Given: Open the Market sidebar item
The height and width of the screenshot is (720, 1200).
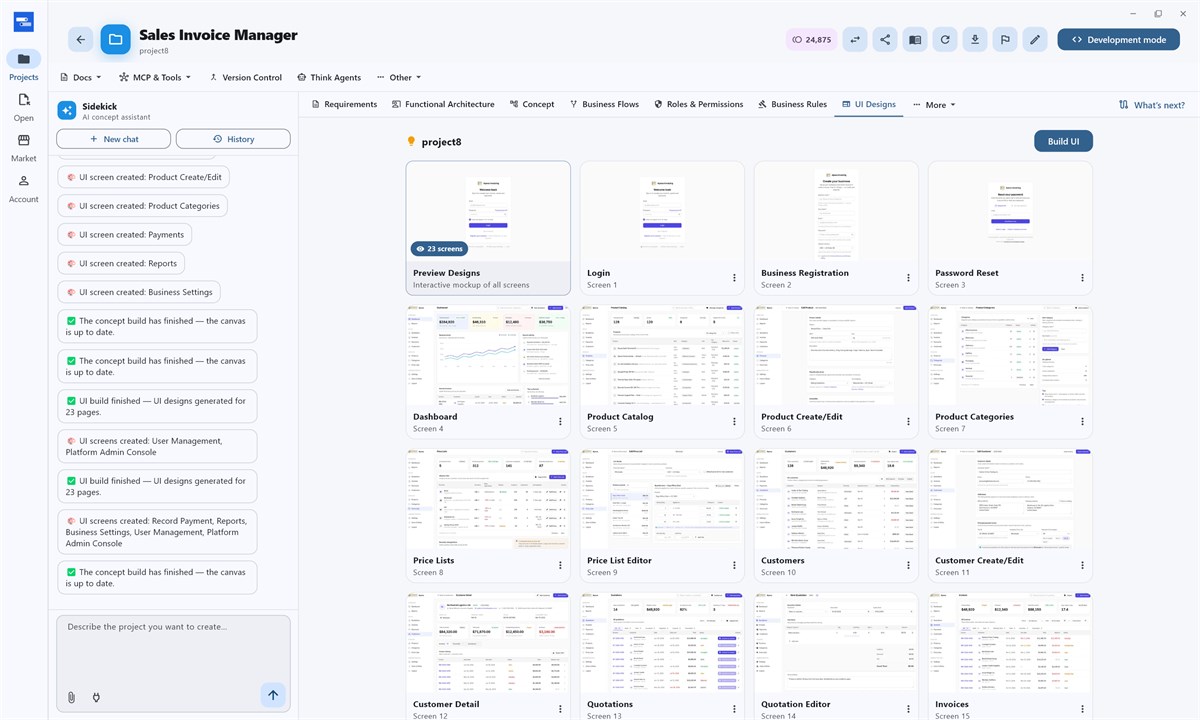Looking at the screenshot, I should [24, 148].
